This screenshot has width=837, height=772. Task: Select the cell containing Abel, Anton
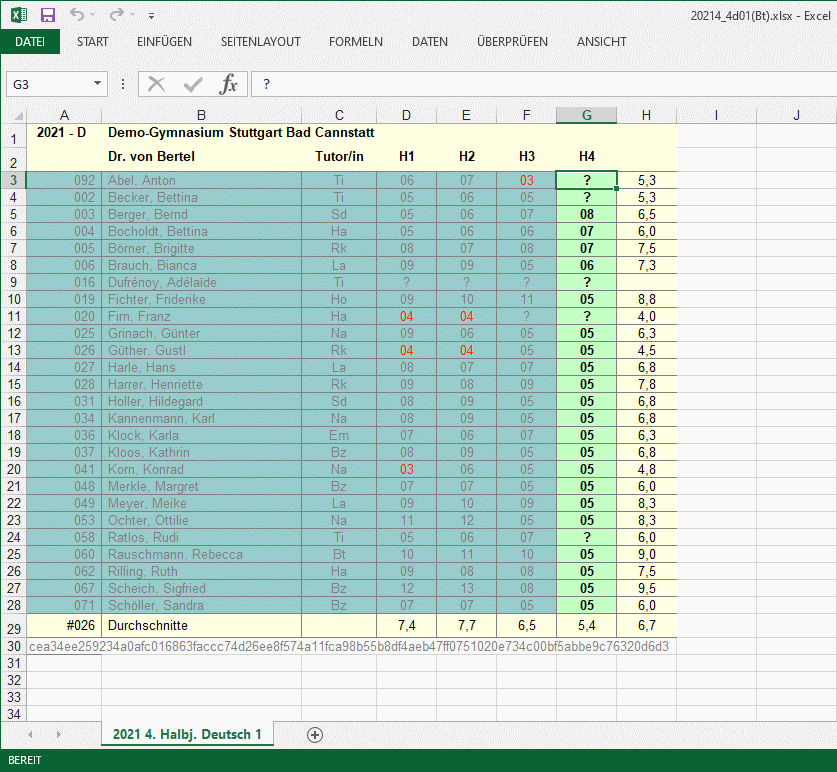tap(201, 180)
